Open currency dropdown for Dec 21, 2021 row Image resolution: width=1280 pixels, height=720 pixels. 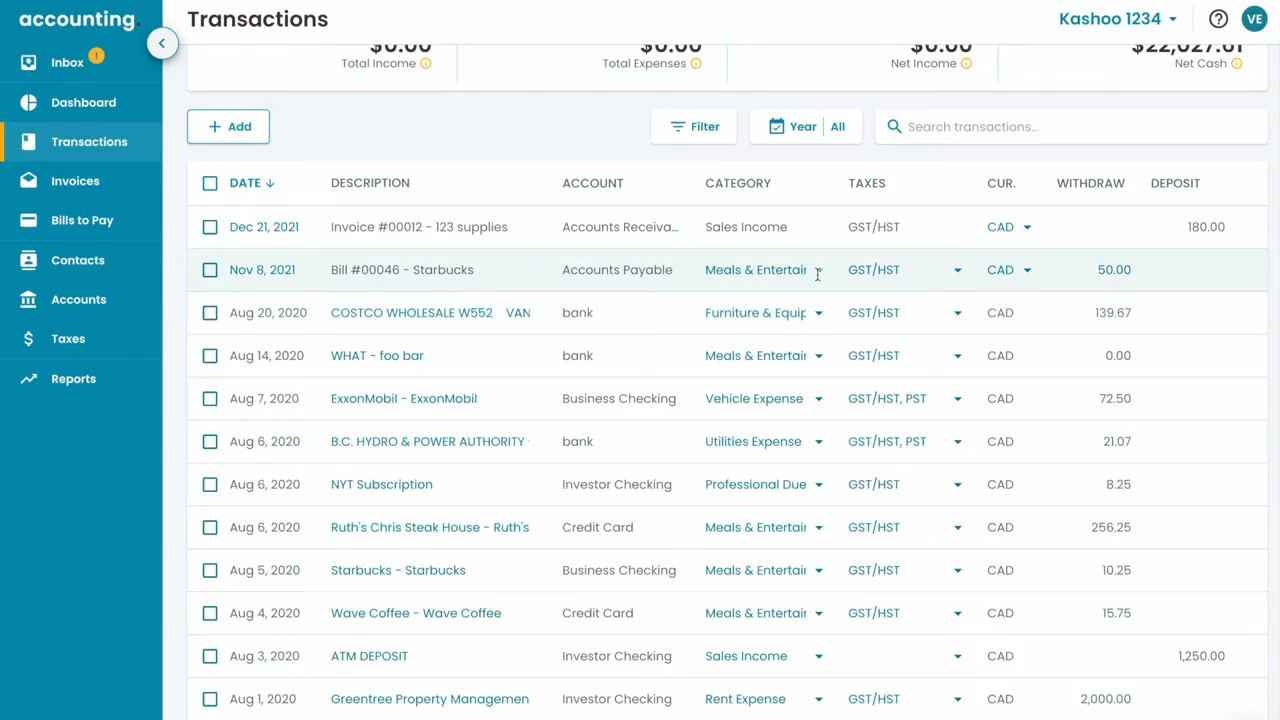pyautogui.click(x=1027, y=228)
